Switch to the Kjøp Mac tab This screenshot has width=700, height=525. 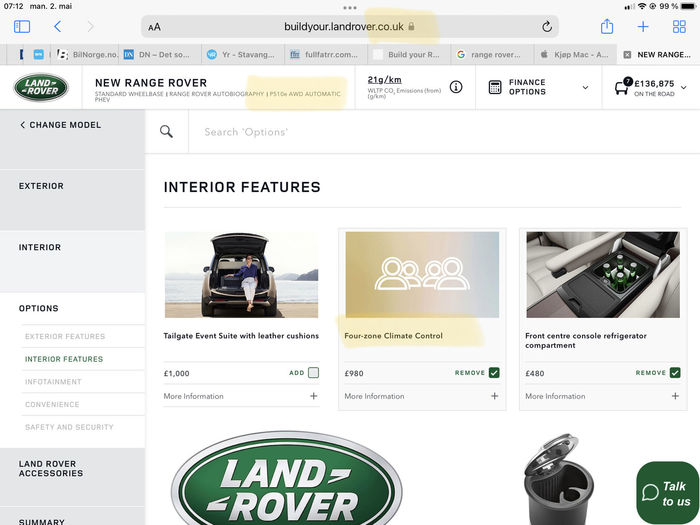coord(575,54)
